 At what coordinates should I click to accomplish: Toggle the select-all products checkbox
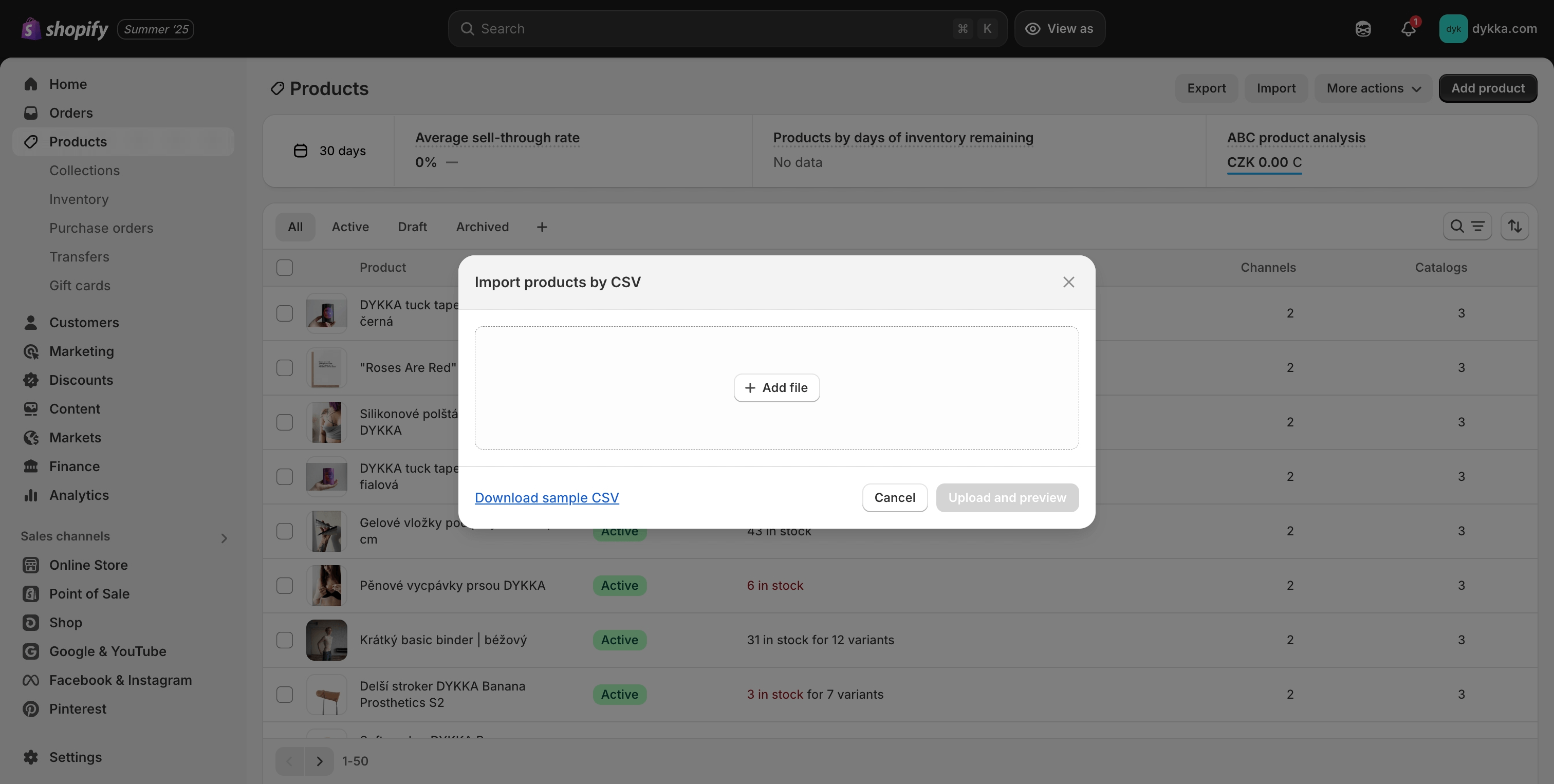(x=285, y=268)
